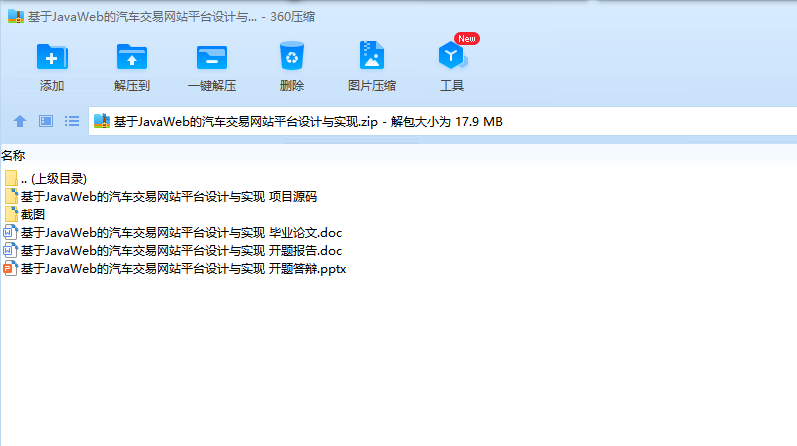The width and height of the screenshot is (797, 446).
Task: Switch to list view mode icon
Action: [72, 121]
